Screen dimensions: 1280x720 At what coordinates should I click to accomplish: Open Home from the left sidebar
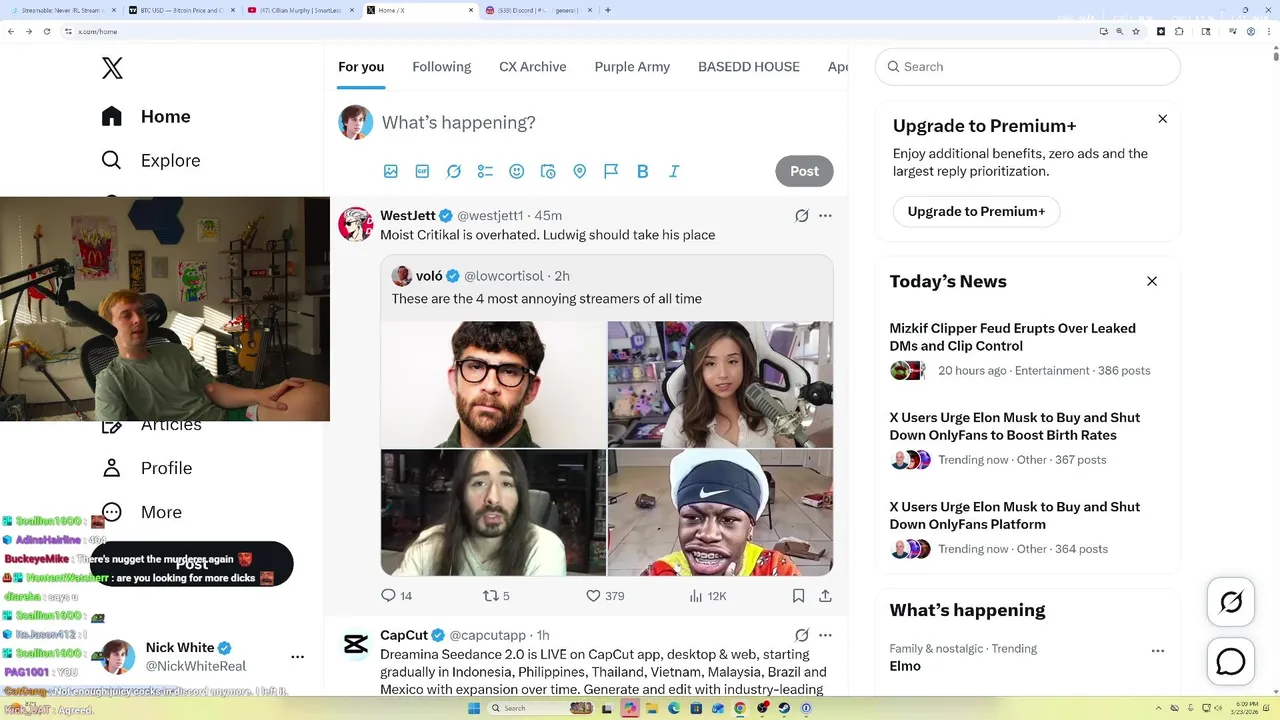(x=146, y=116)
